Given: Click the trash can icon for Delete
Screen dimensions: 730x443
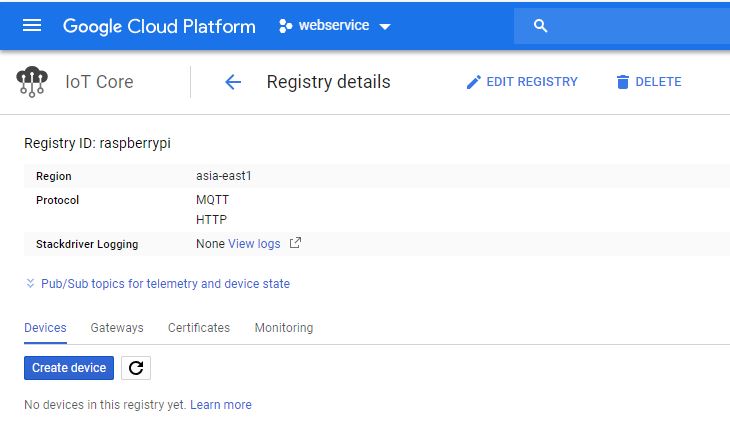Looking at the screenshot, I should (623, 82).
